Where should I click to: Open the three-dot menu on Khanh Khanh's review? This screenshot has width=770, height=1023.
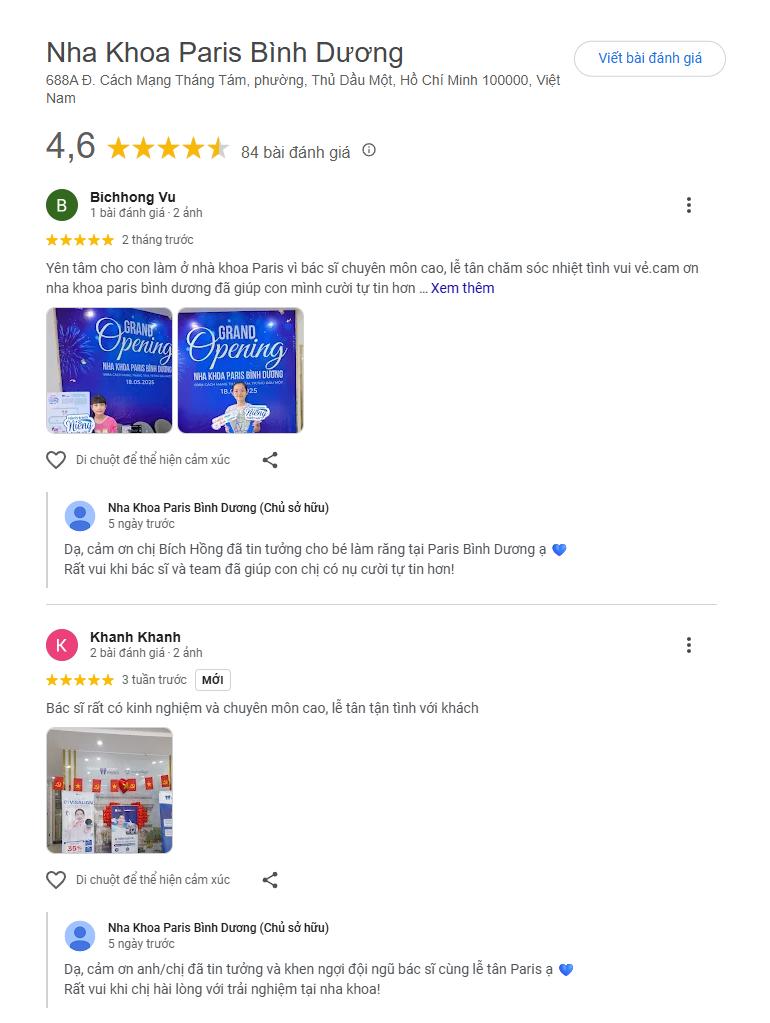coord(688,645)
